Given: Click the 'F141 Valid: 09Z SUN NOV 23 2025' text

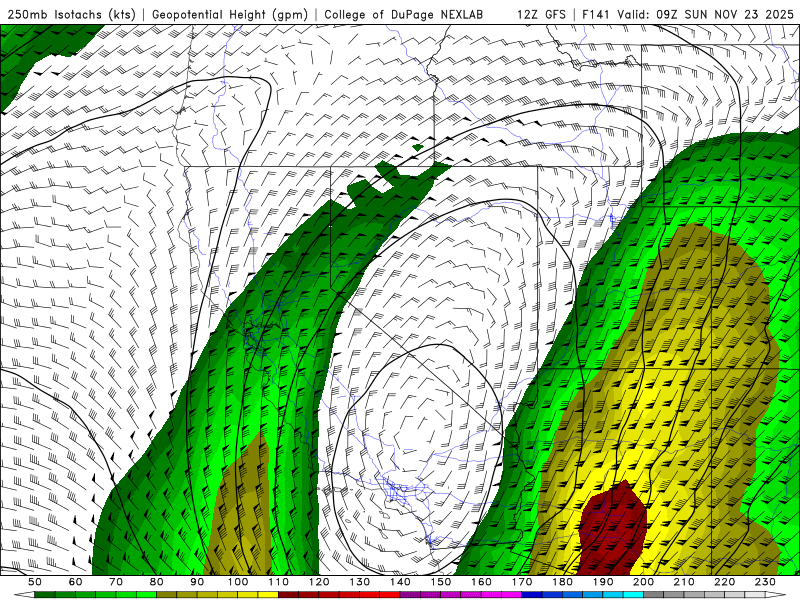Looking at the screenshot, I should (688, 15).
